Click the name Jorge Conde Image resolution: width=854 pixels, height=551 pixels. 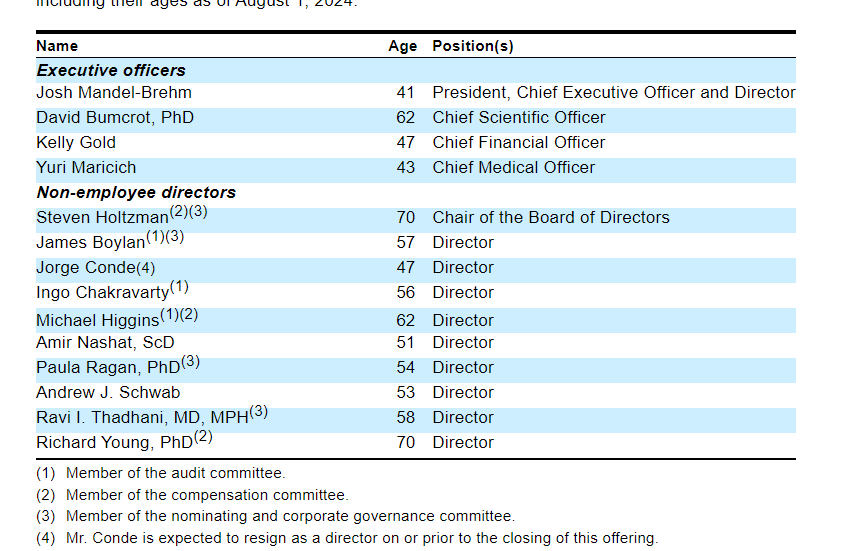click(x=85, y=268)
